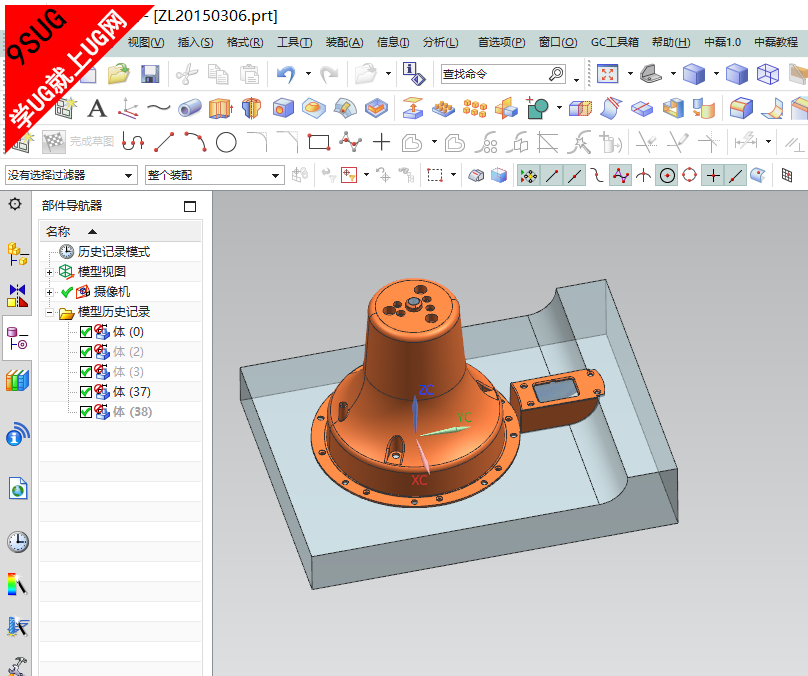Click the extrude feature icon
The height and width of the screenshot is (676, 808).
(221, 108)
